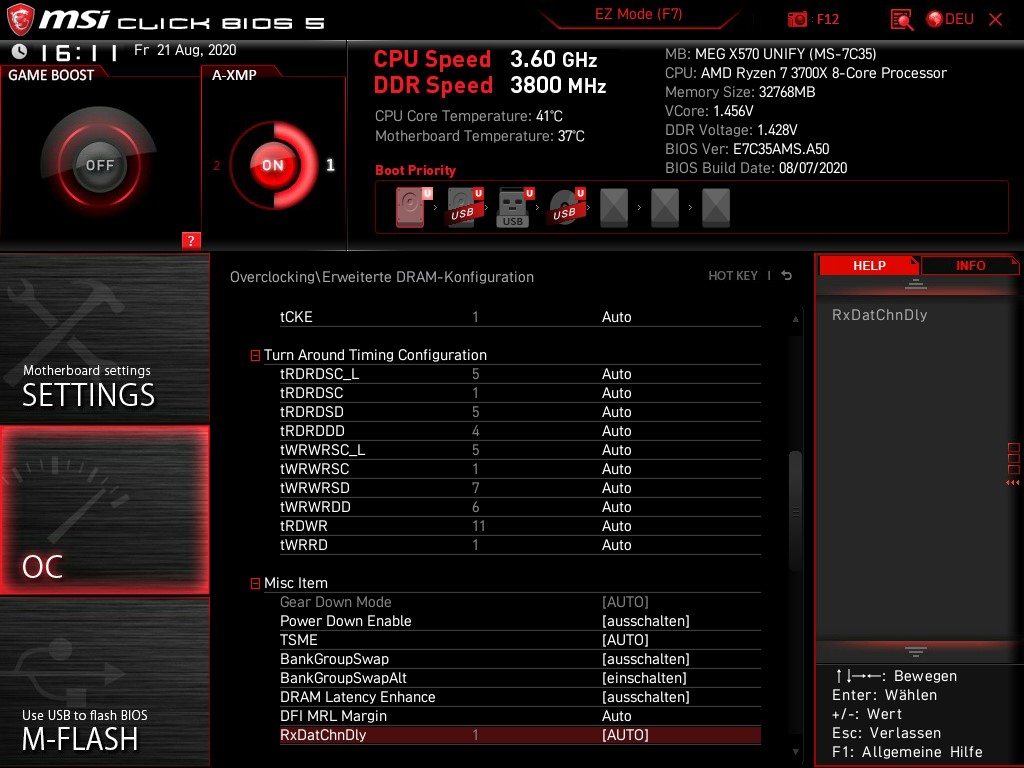Click the scrollbar thumb in settings list

795,511
